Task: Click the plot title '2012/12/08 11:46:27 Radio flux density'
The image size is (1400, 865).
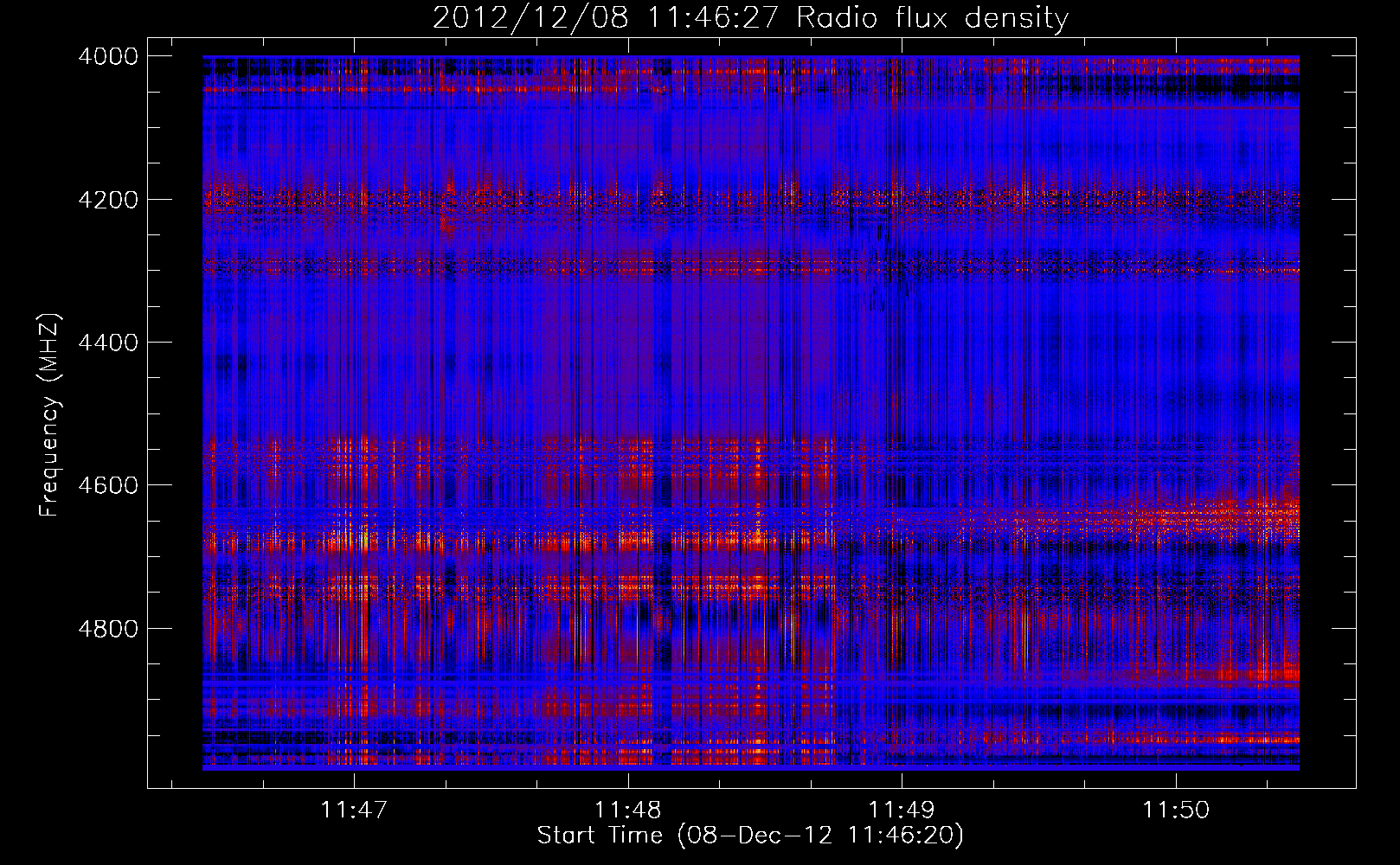Action: pos(750,17)
